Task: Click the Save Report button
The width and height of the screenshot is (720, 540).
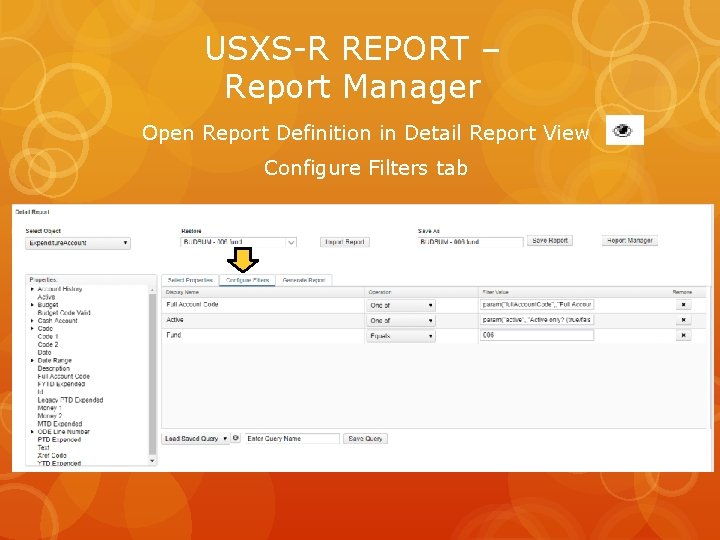Action: [550, 241]
